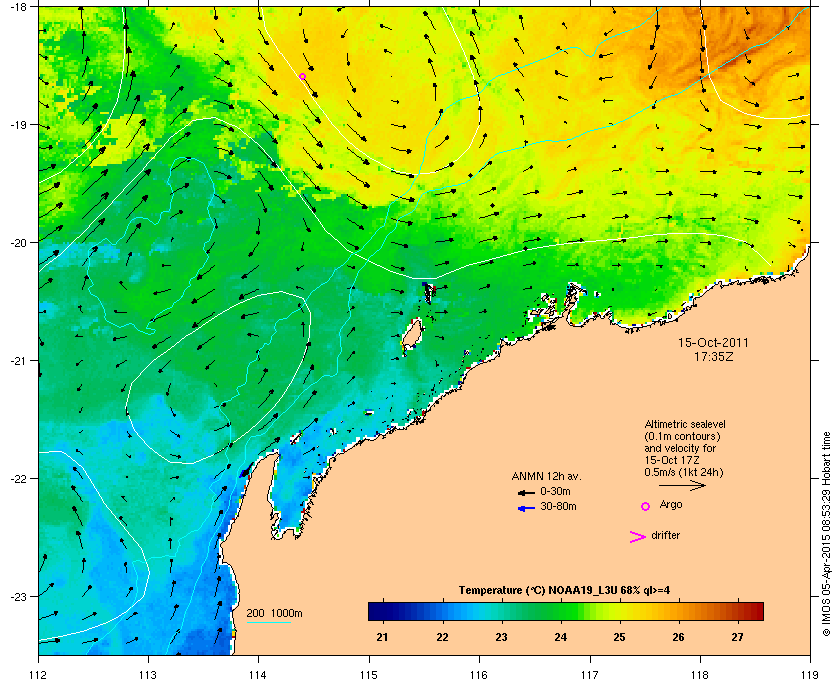
Task: Click the Temperature NOAA19_L3U colorbar title
Action: (x=564, y=590)
